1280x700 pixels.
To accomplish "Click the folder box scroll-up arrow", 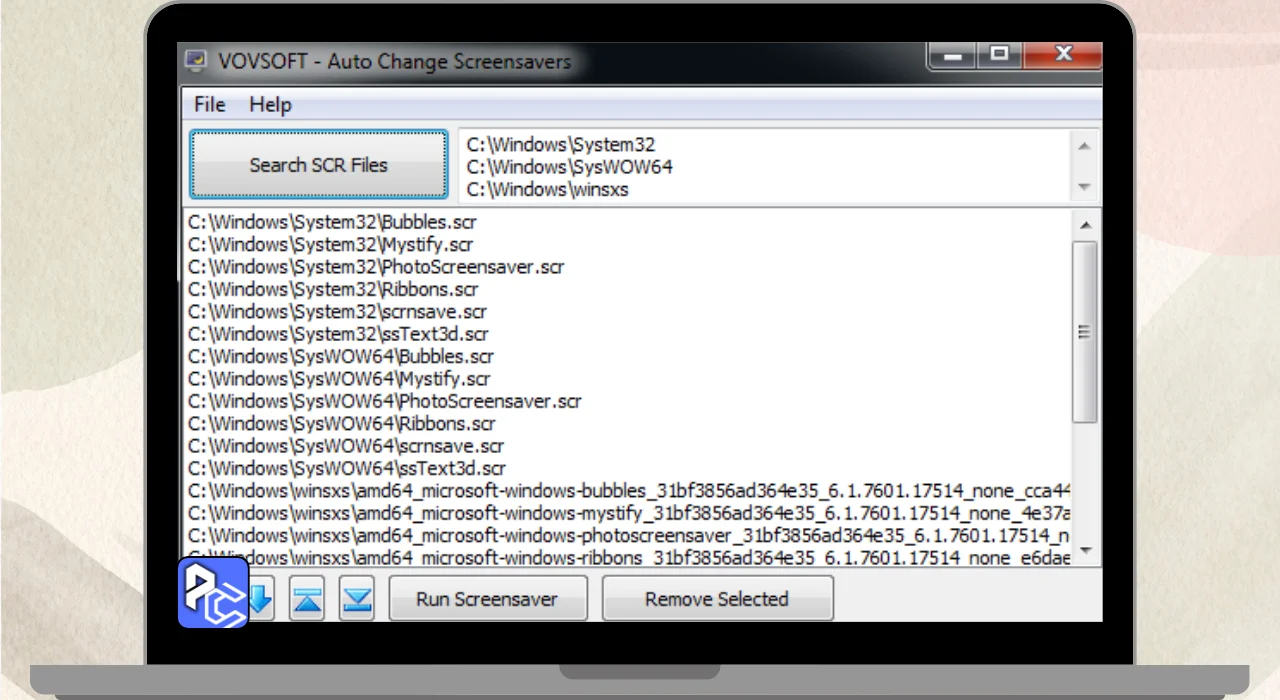I will [x=1084, y=145].
